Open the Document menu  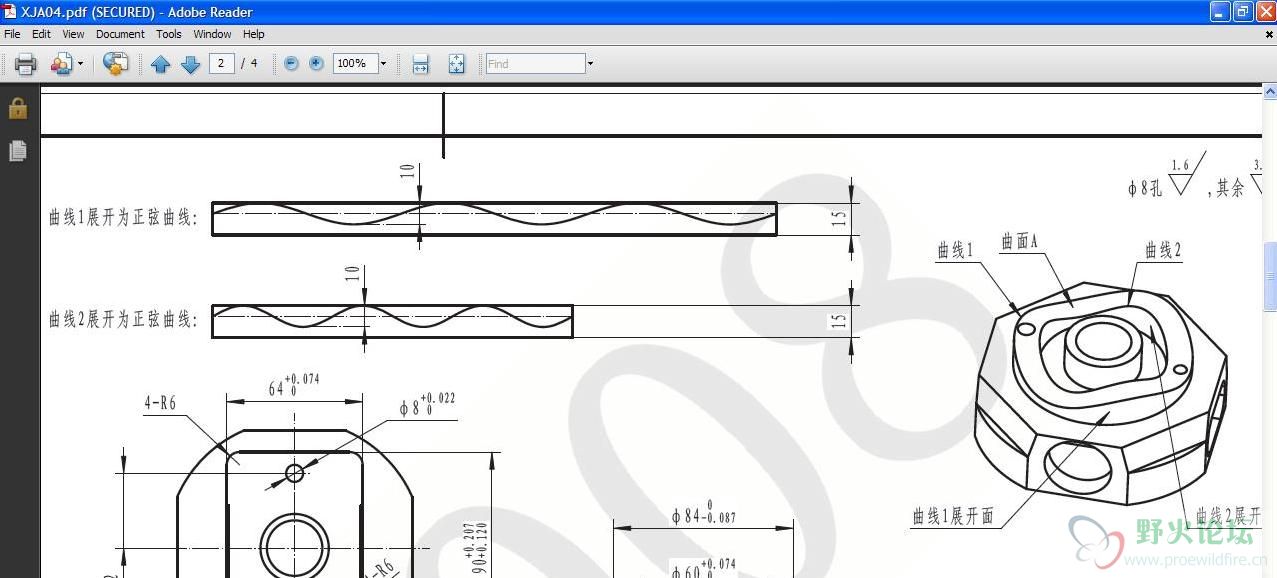coord(120,34)
